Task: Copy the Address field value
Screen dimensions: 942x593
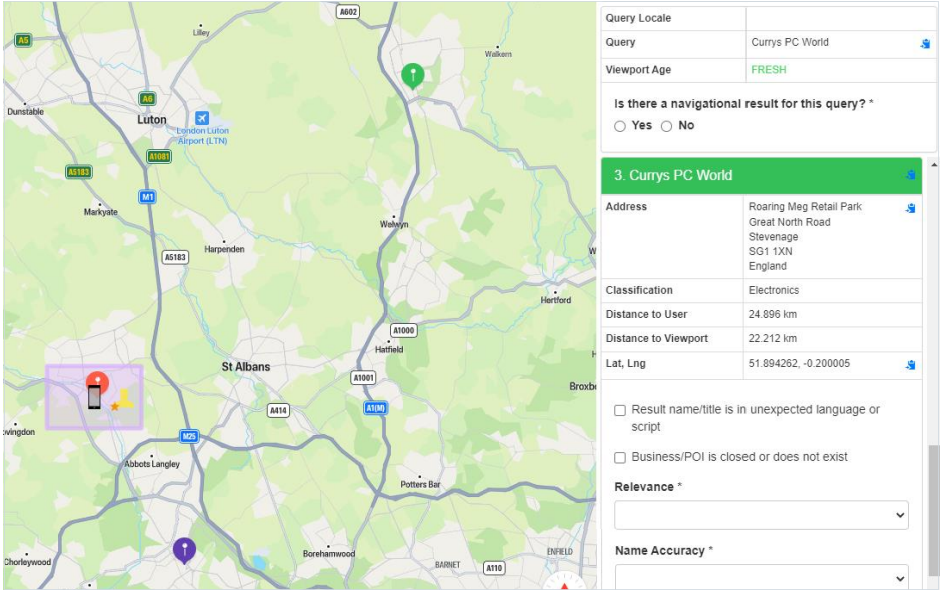Action: [x=911, y=208]
